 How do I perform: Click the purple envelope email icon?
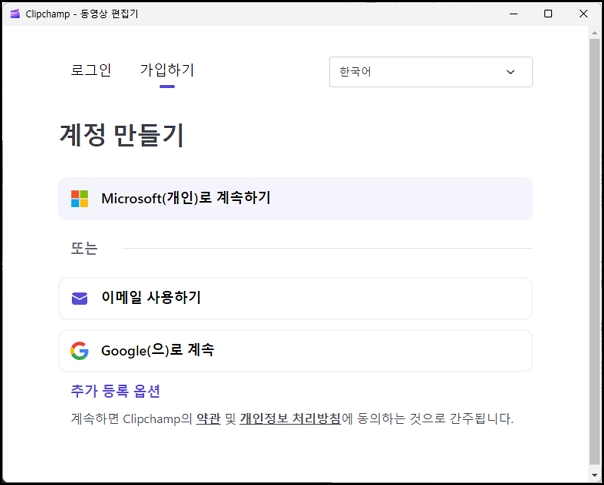80,299
